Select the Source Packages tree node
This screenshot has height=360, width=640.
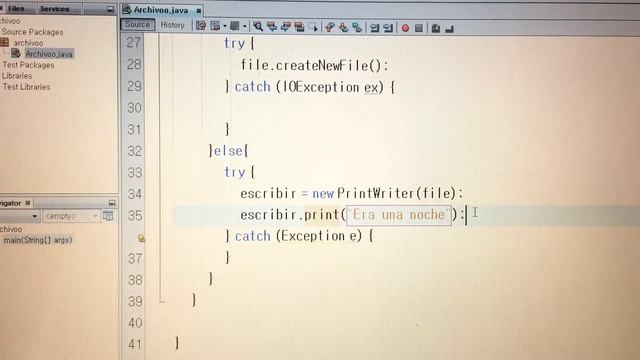[32, 32]
